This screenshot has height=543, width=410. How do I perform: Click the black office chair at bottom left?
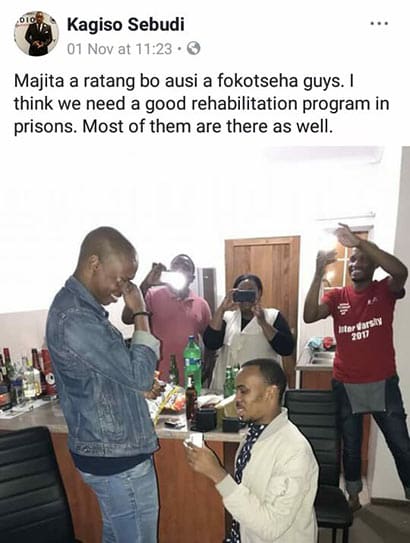click(32, 485)
